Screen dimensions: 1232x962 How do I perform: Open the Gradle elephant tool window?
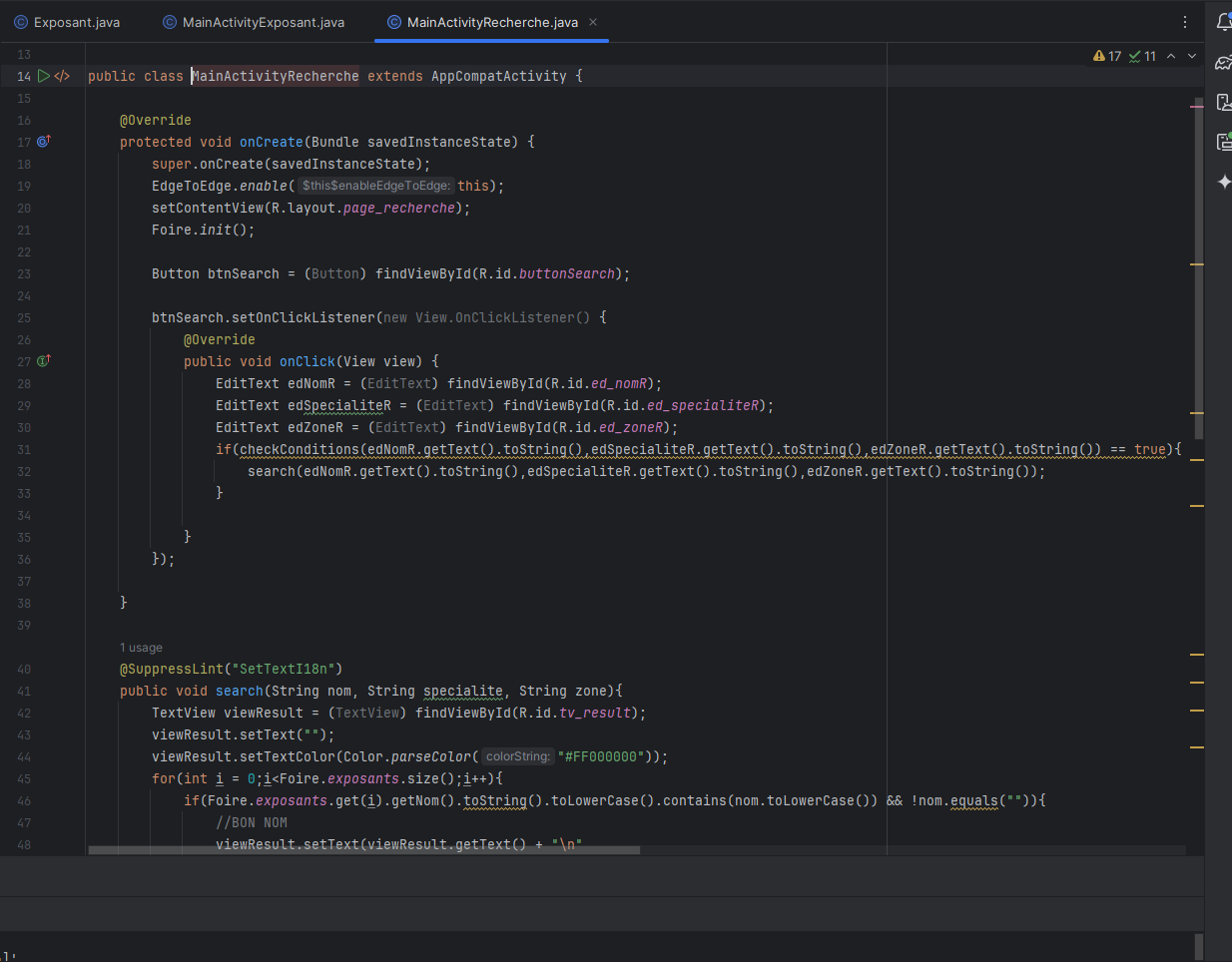tap(1224, 62)
